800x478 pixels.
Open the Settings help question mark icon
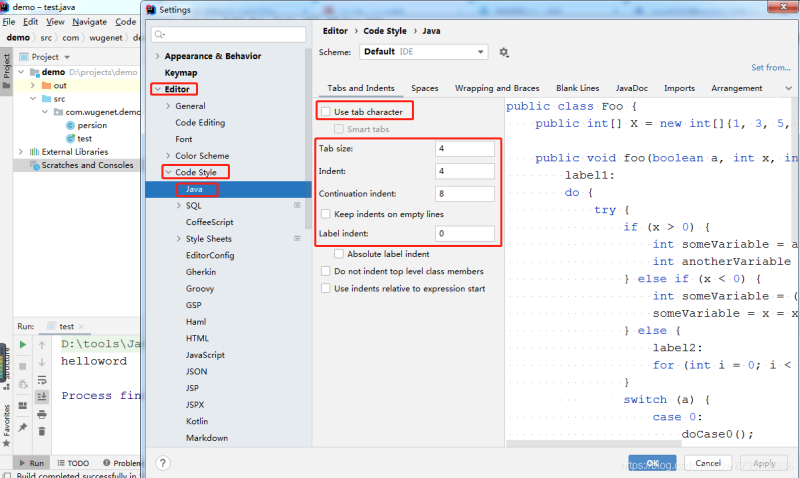pyautogui.click(x=163, y=463)
